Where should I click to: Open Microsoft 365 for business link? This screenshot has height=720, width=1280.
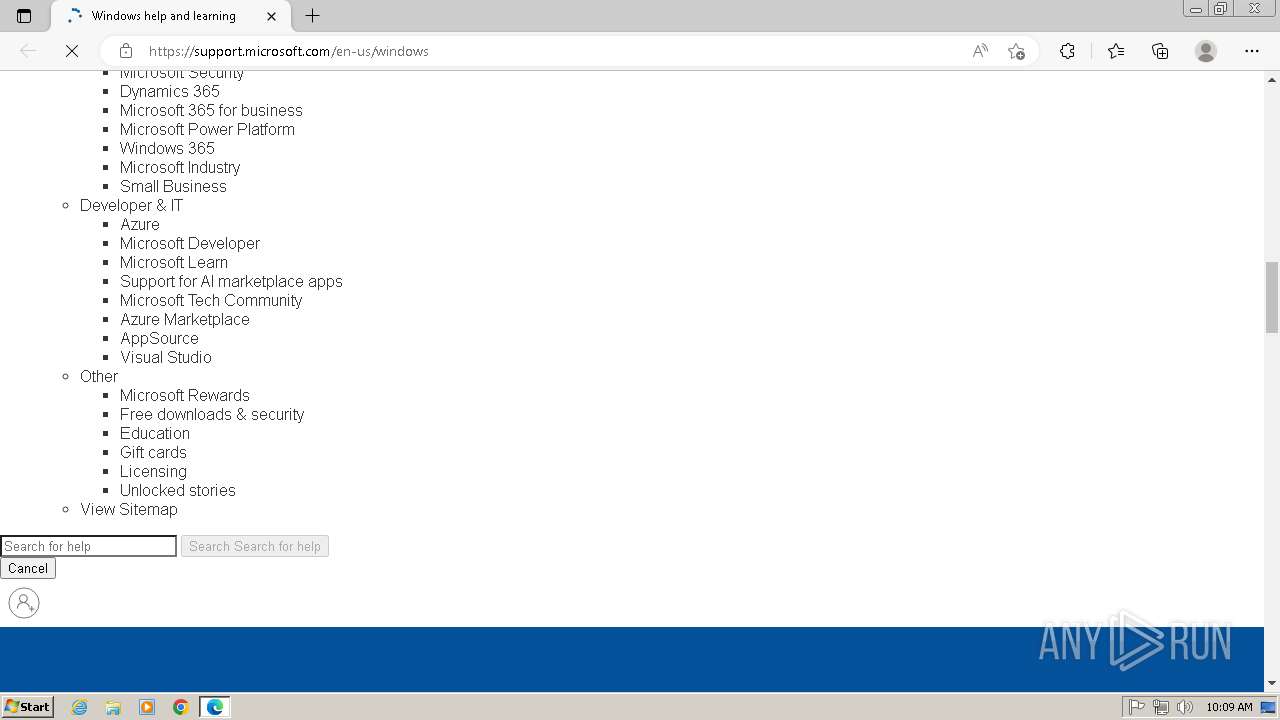(211, 110)
